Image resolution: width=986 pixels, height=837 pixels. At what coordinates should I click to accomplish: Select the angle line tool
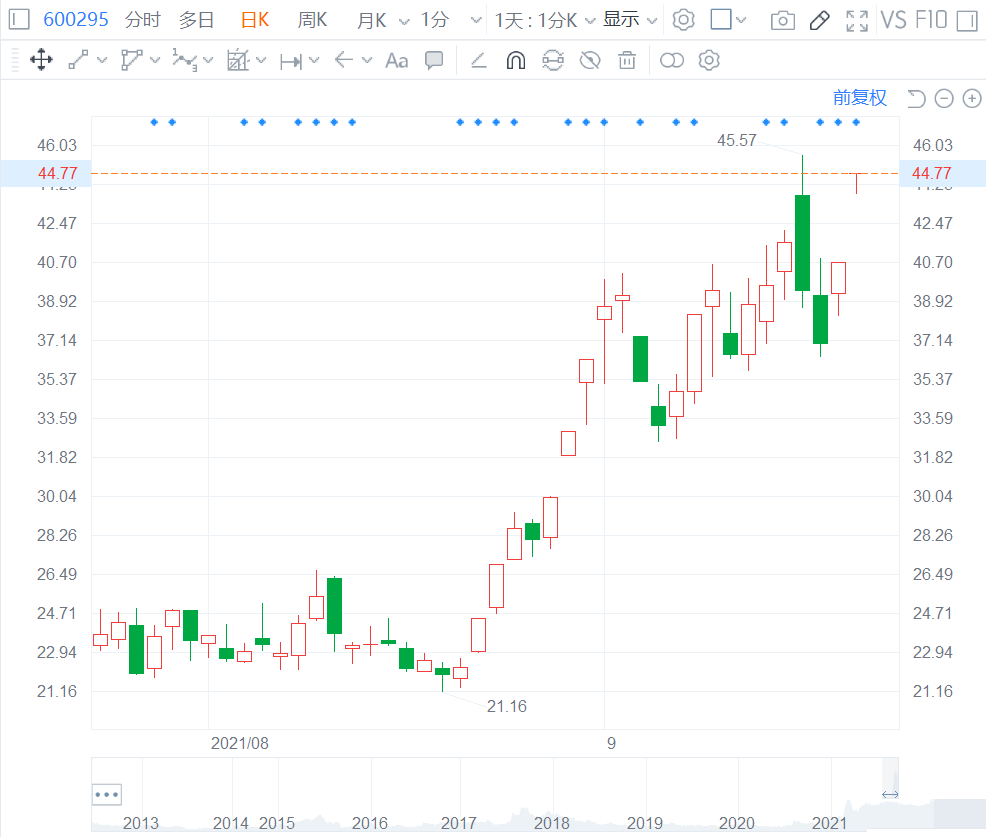tap(479, 60)
